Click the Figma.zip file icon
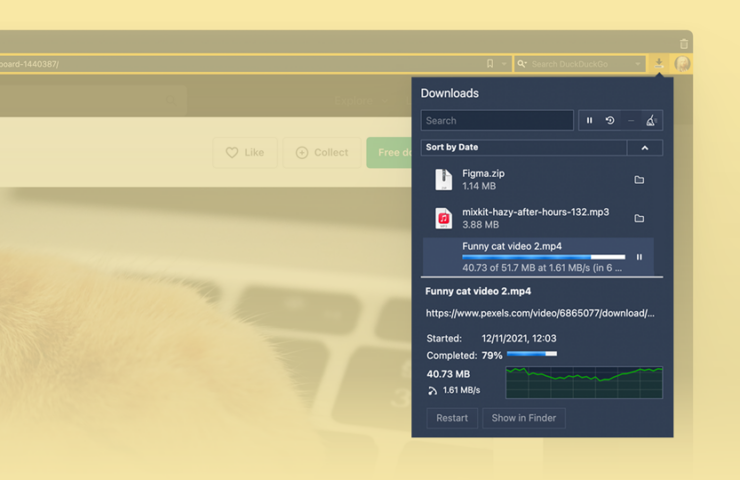This screenshot has height=480, width=740. (x=443, y=180)
